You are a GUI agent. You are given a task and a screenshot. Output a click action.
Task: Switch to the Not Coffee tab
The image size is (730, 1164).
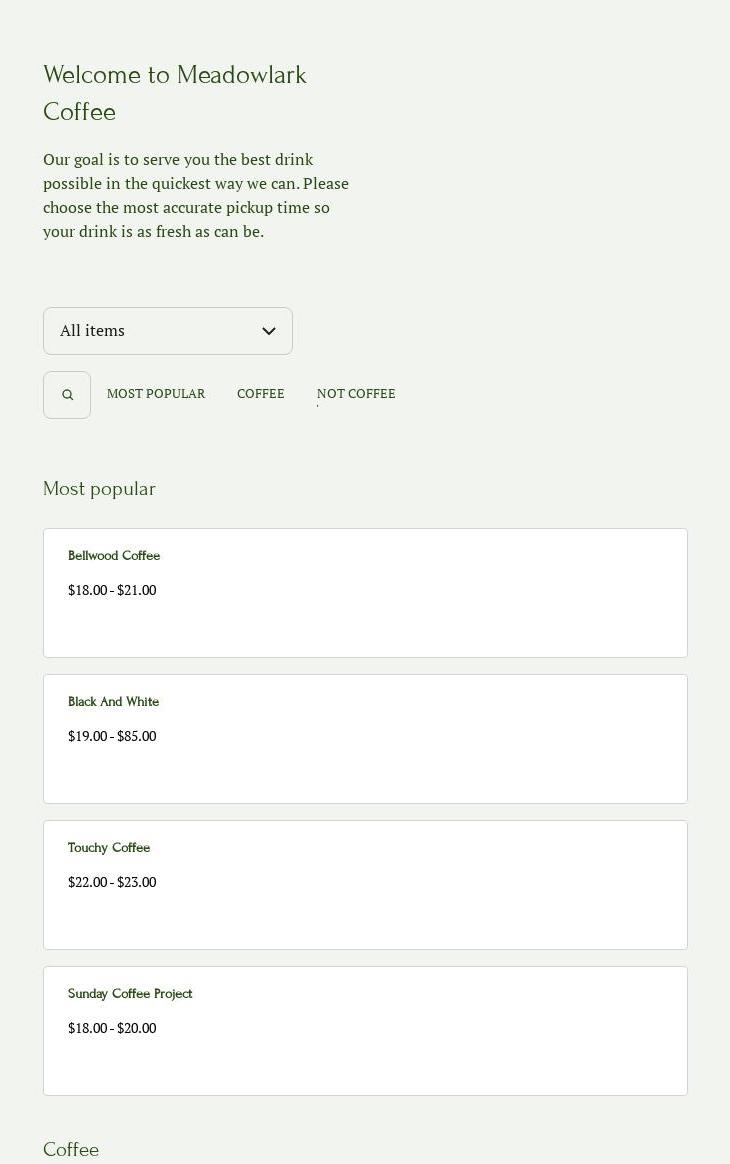point(356,394)
